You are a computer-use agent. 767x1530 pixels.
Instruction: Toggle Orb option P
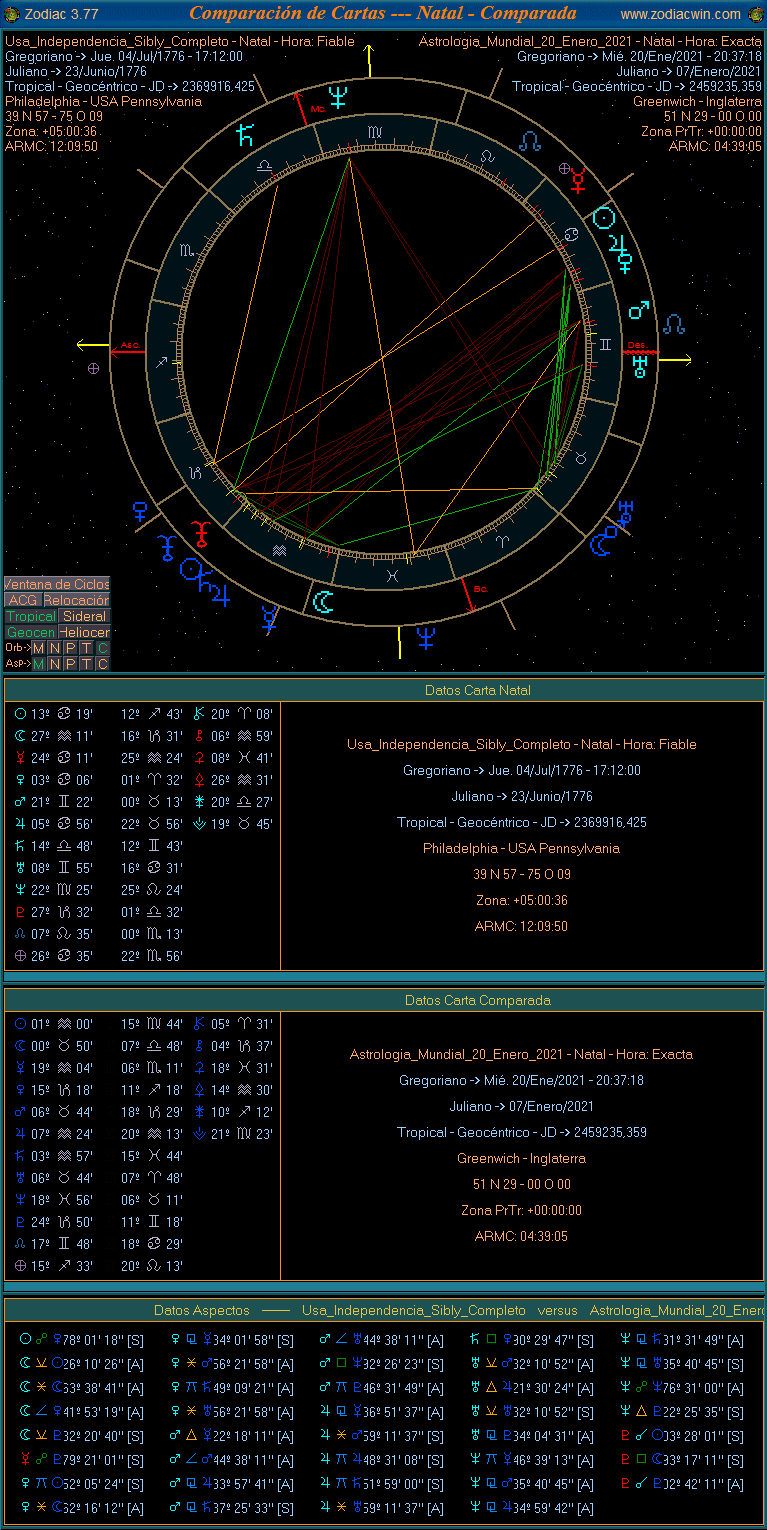(x=70, y=648)
